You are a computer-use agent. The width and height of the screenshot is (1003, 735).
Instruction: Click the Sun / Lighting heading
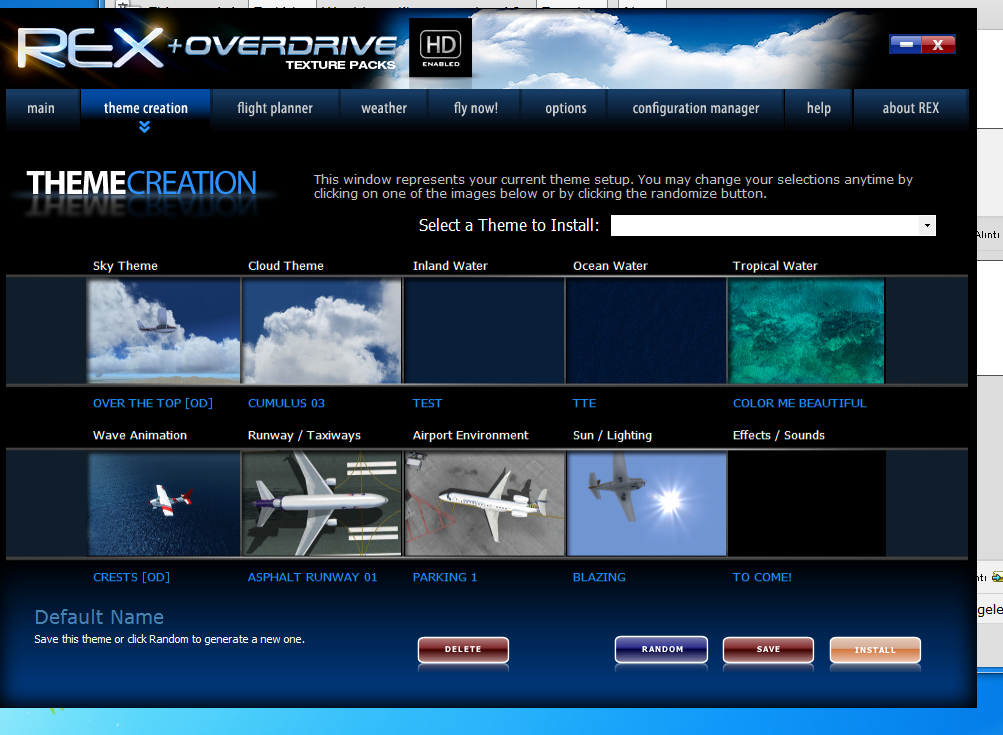[x=612, y=436]
